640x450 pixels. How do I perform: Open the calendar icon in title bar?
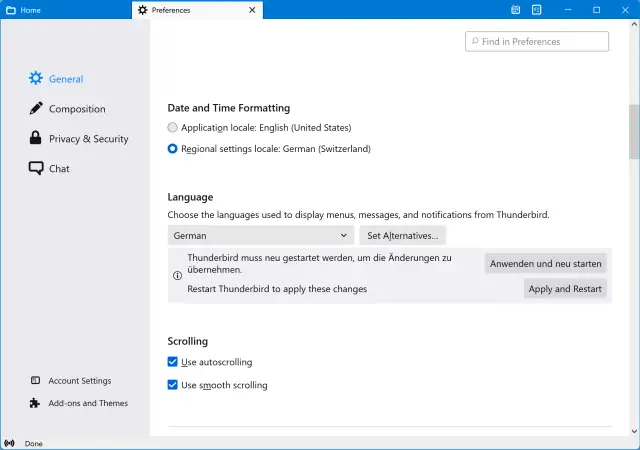pos(516,10)
